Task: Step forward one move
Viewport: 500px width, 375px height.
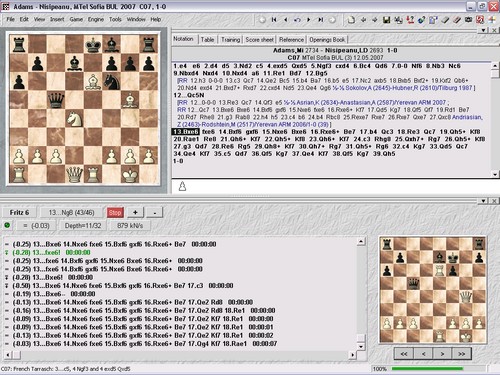Action: [309, 20]
